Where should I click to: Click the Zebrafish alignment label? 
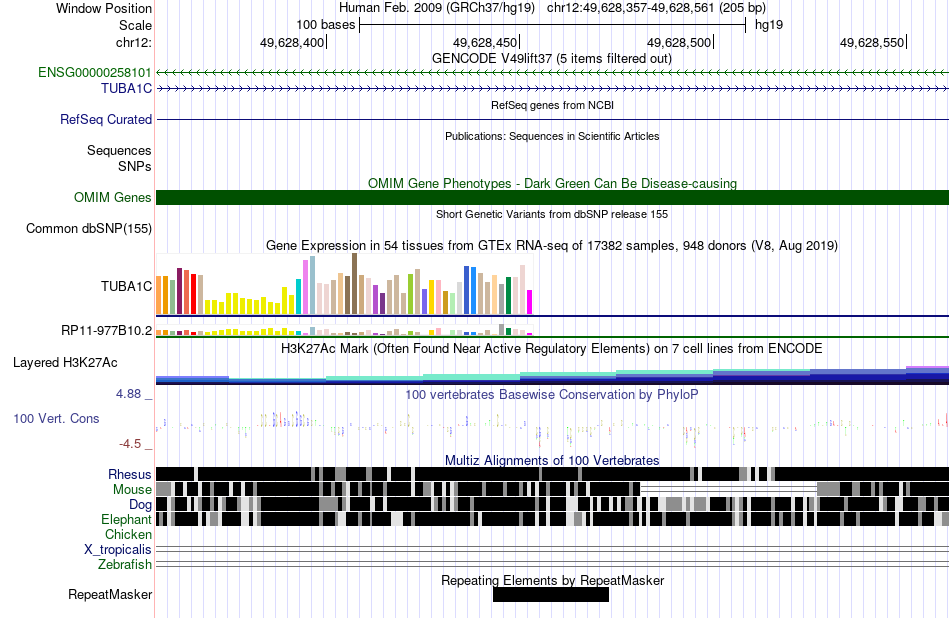pos(125,565)
